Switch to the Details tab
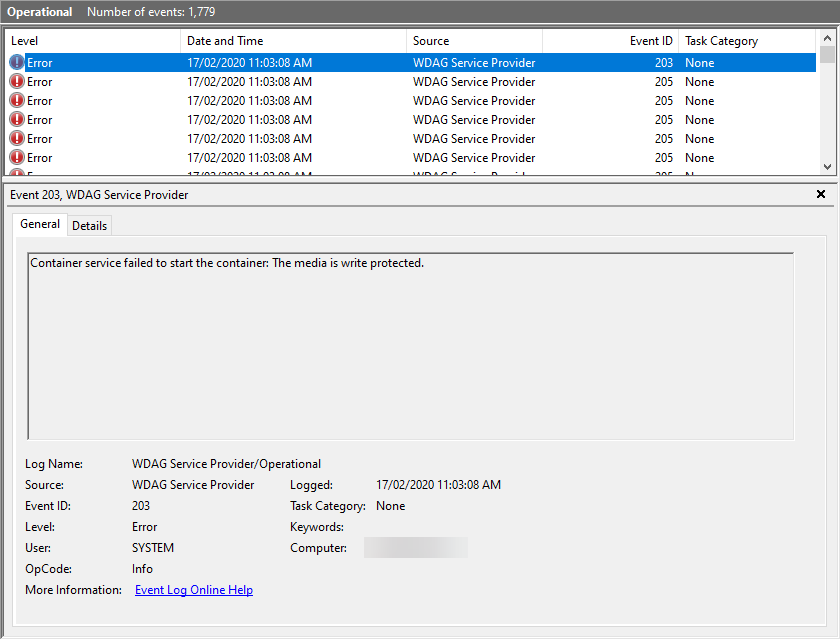840x640 pixels. 89,226
